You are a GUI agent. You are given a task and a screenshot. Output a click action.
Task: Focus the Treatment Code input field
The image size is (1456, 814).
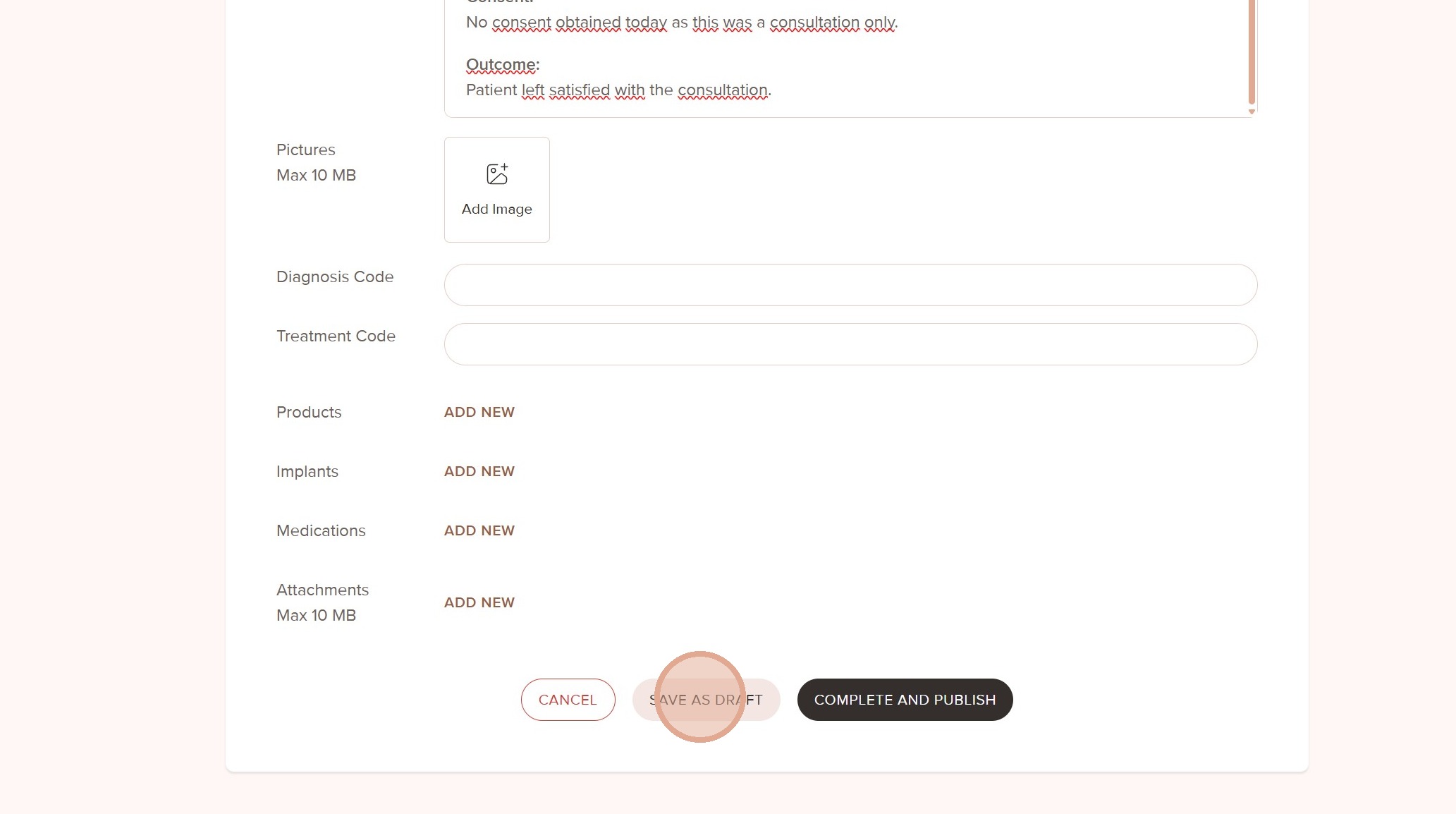click(x=850, y=344)
